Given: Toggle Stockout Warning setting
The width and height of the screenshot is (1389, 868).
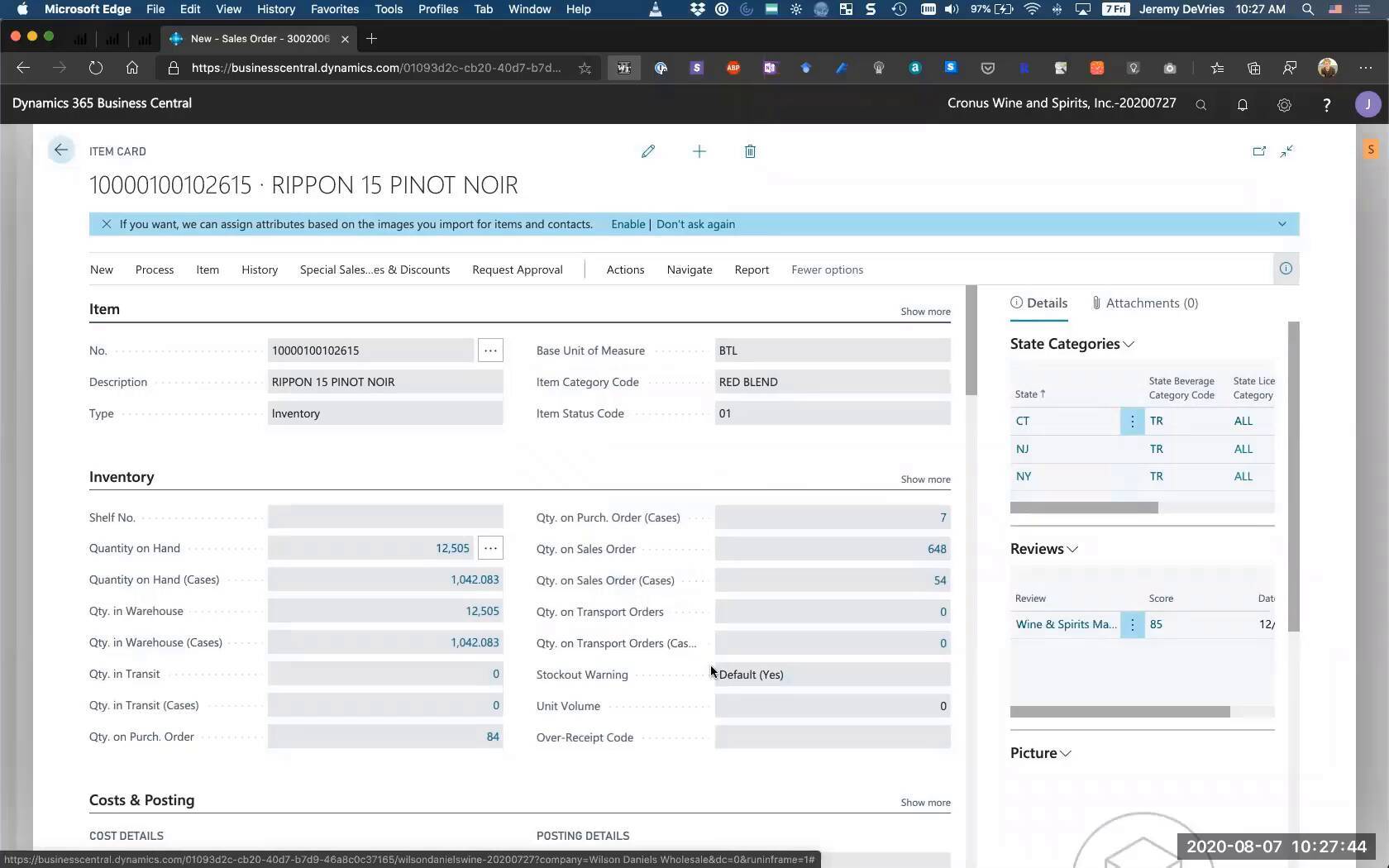Looking at the screenshot, I should tap(831, 675).
